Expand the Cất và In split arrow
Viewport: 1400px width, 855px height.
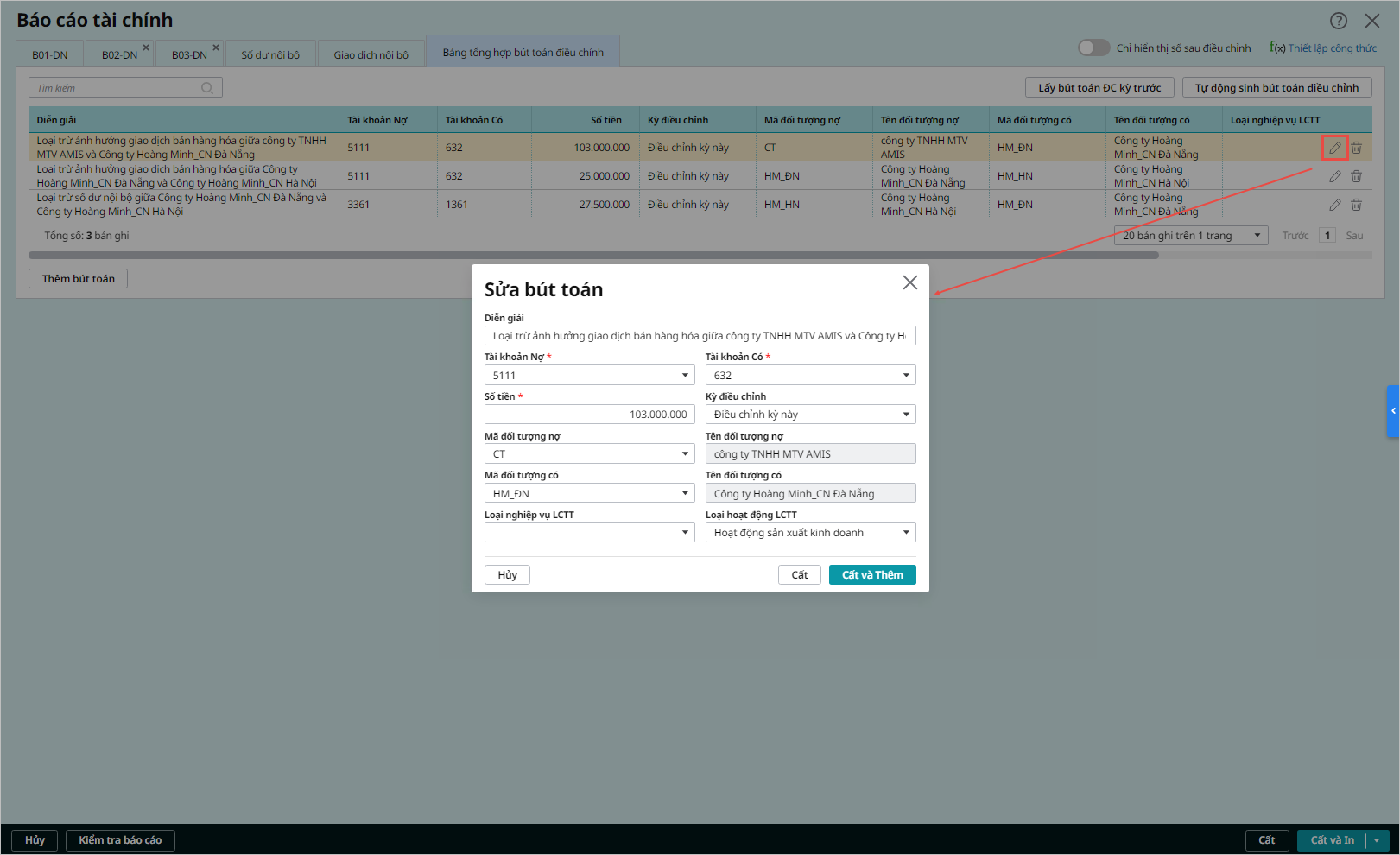pos(1377,840)
